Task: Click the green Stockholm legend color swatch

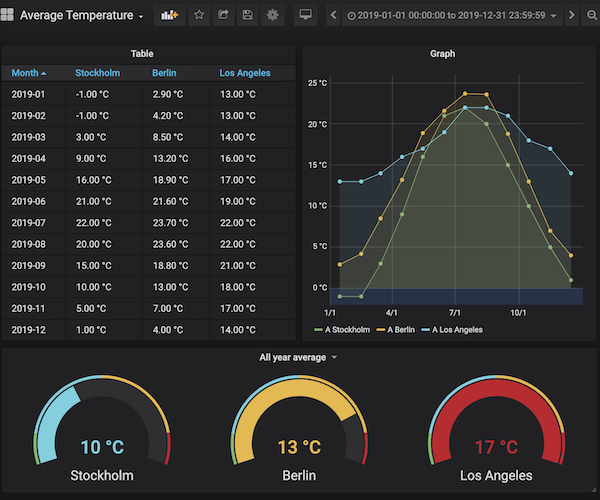Action: pyautogui.click(x=318, y=330)
